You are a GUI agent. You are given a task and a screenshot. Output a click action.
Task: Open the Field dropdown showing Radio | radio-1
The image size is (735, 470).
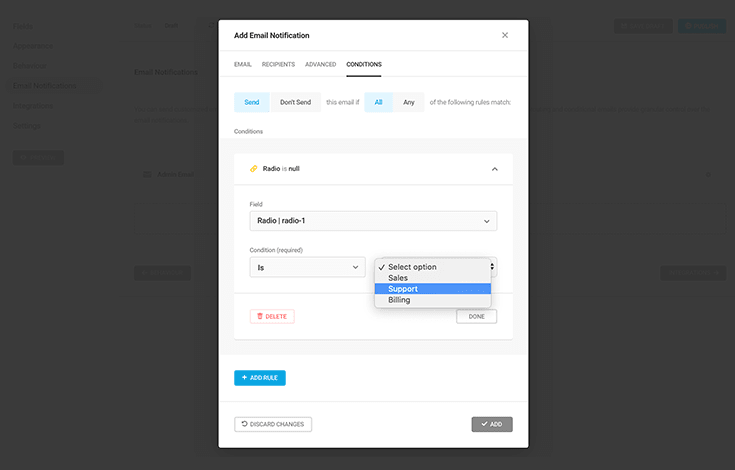(x=373, y=221)
